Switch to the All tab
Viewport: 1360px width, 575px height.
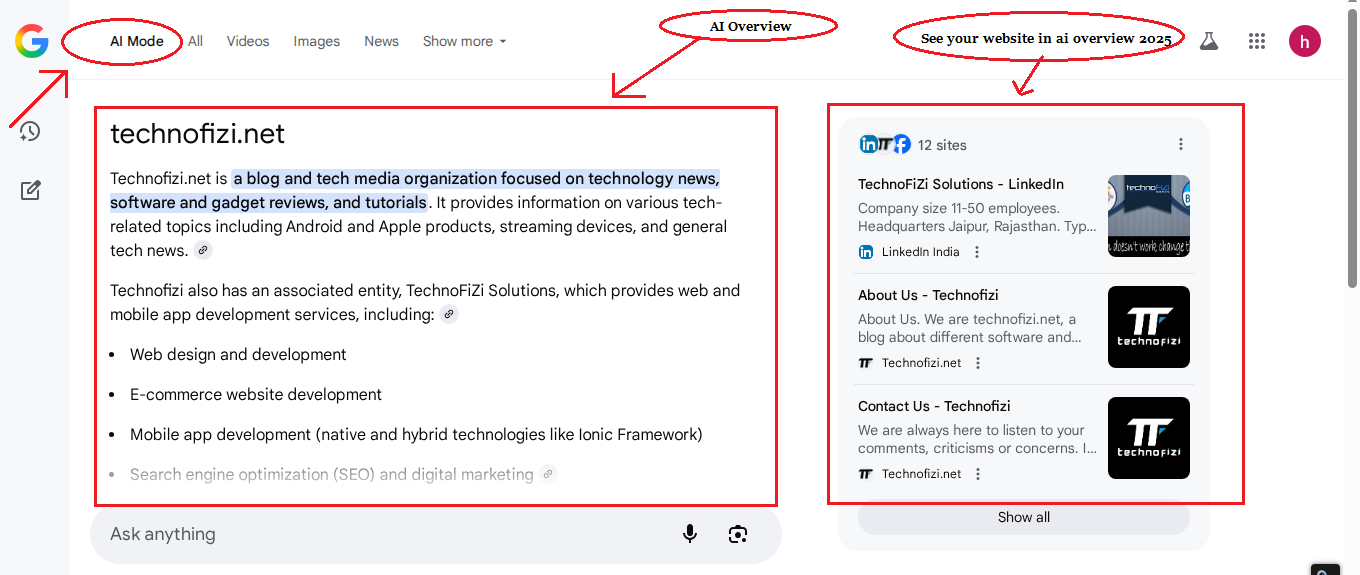[195, 41]
